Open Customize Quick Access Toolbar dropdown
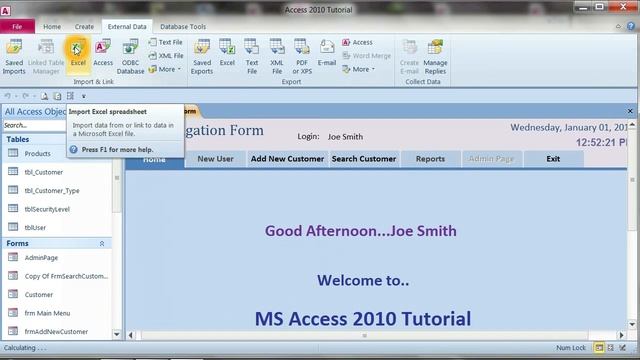 click(83, 96)
